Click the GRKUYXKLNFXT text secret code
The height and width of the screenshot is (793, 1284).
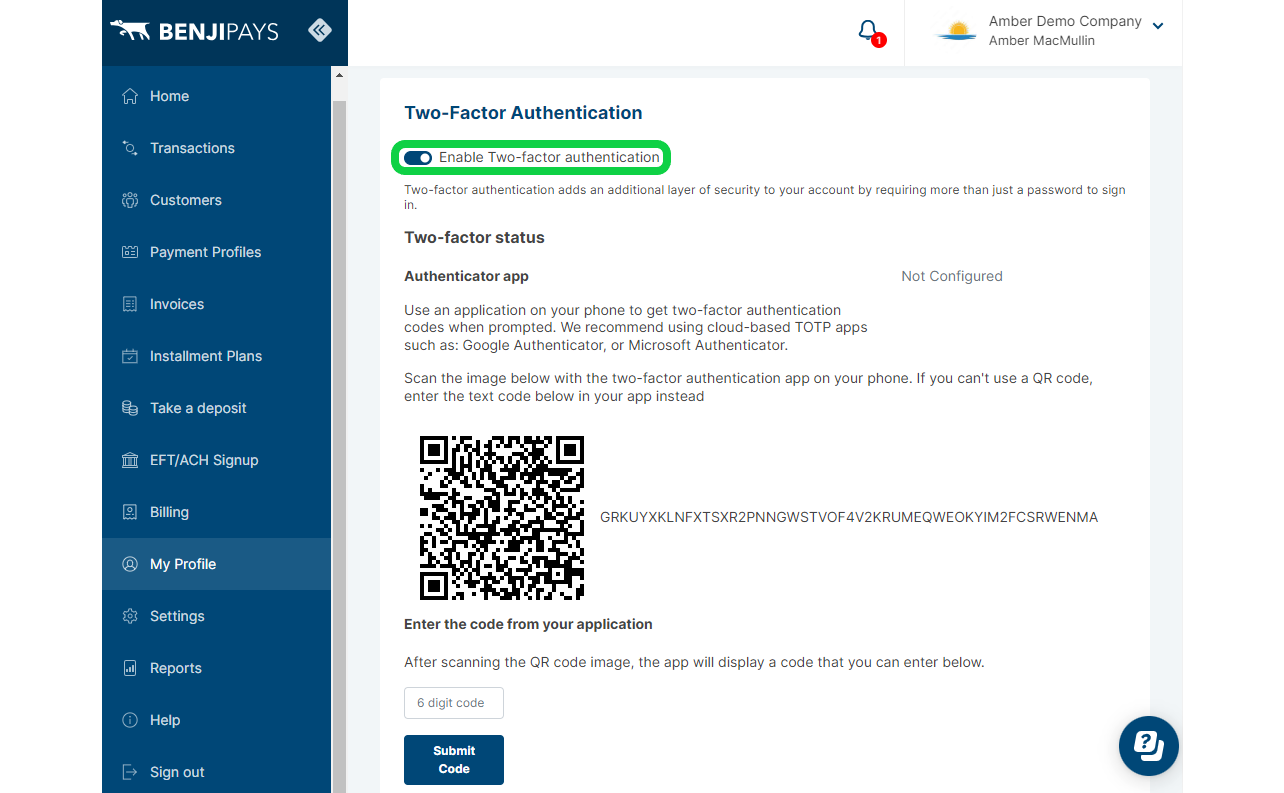coord(849,517)
